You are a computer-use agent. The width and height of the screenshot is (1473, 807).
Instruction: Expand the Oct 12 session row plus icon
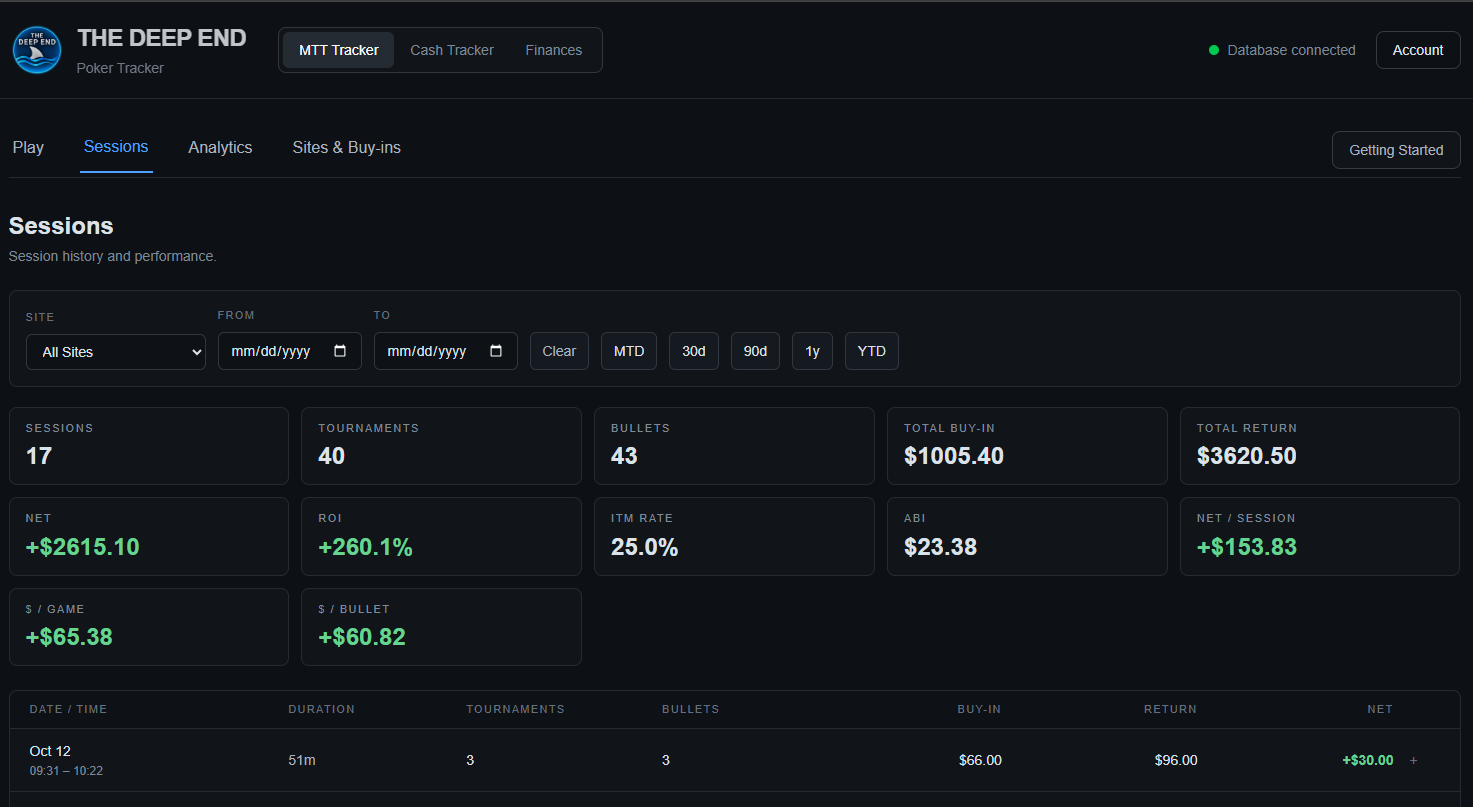click(x=1413, y=760)
